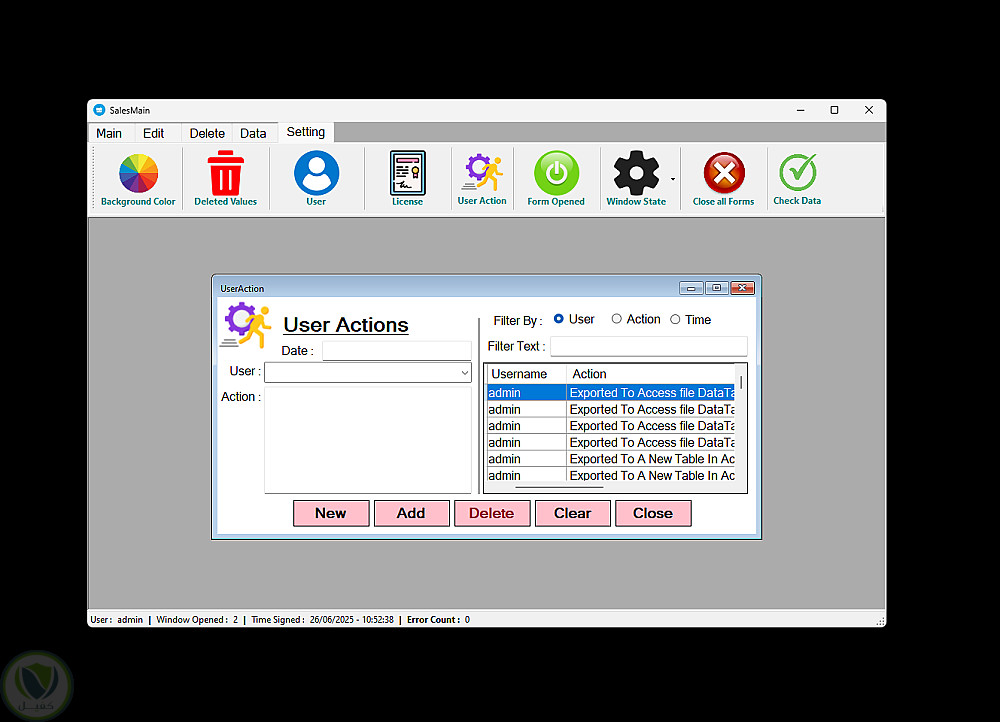This screenshot has width=1000, height=722.
Task: Click the Check Data checkmark icon
Action: [x=797, y=179]
